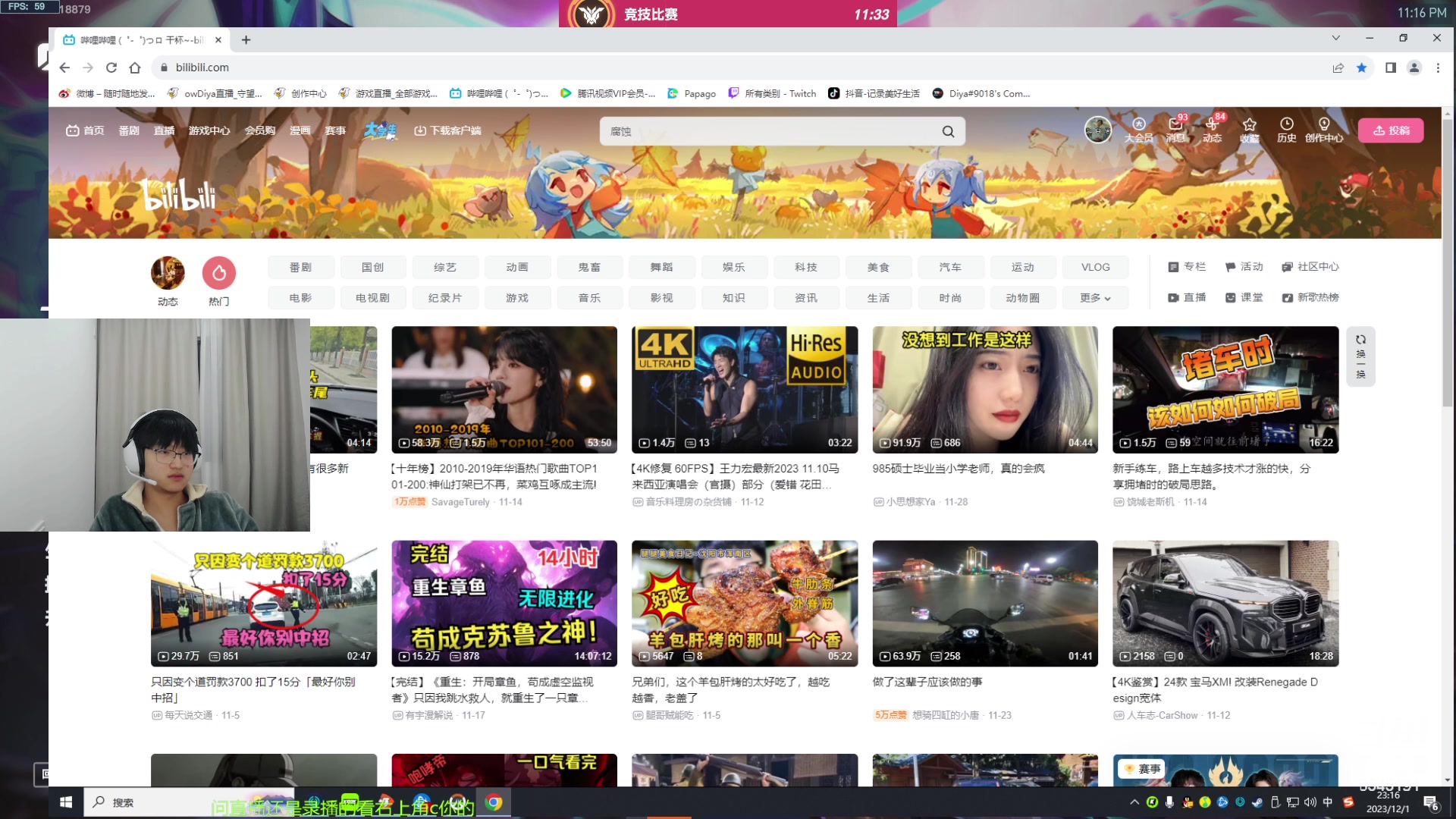Reload the page with the refresh icon
The image size is (1456, 819).
[x=111, y=67]
